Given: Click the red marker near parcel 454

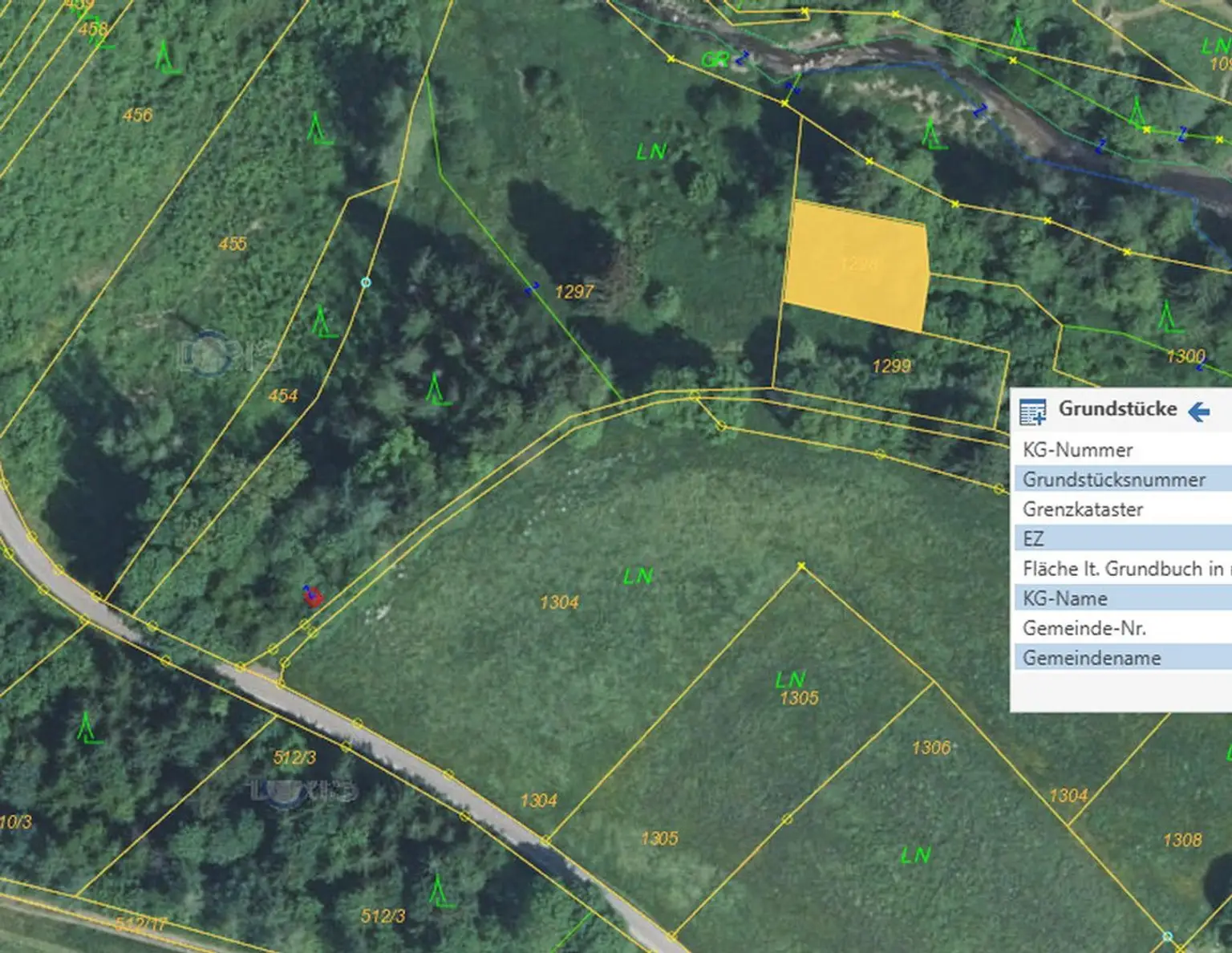Looking at the screenshot, I should coord(313,596).
